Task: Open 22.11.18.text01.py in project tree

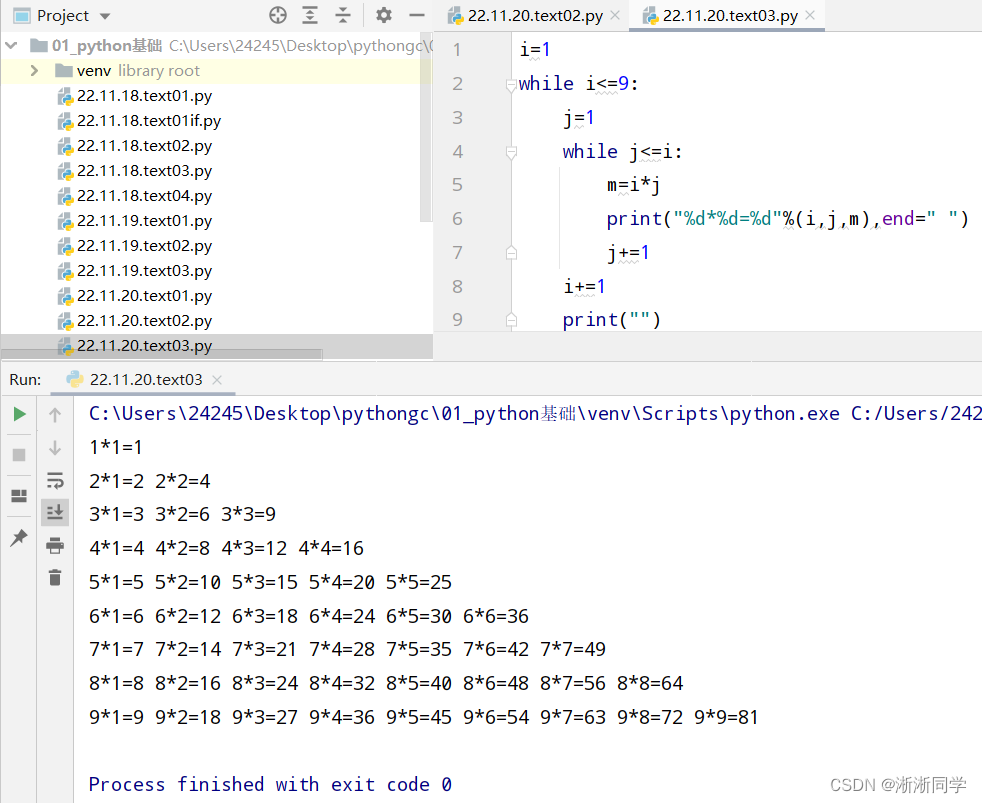Action: [x=144, y=96]
